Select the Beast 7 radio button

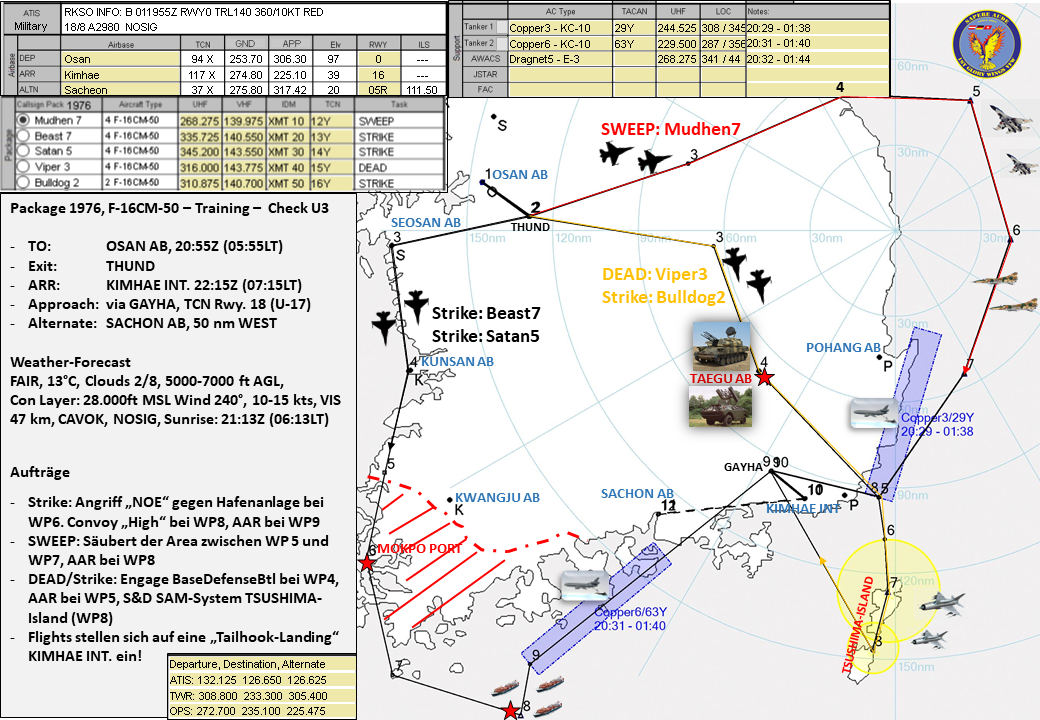point(24,136)
